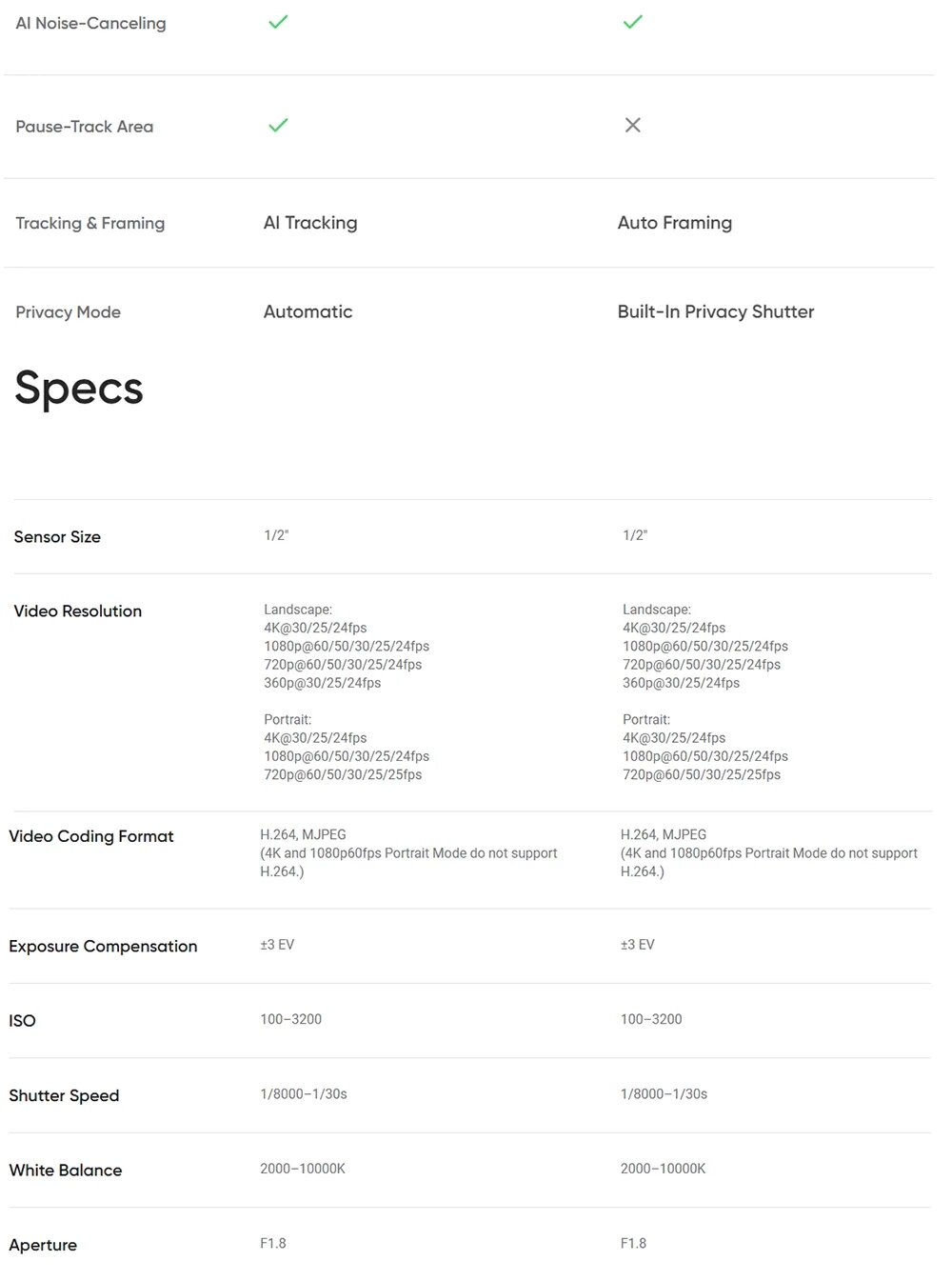The image size is (952, 1281).
Task: Click the green checkmark for Pause-Track Area
Action: coord(278,126)
